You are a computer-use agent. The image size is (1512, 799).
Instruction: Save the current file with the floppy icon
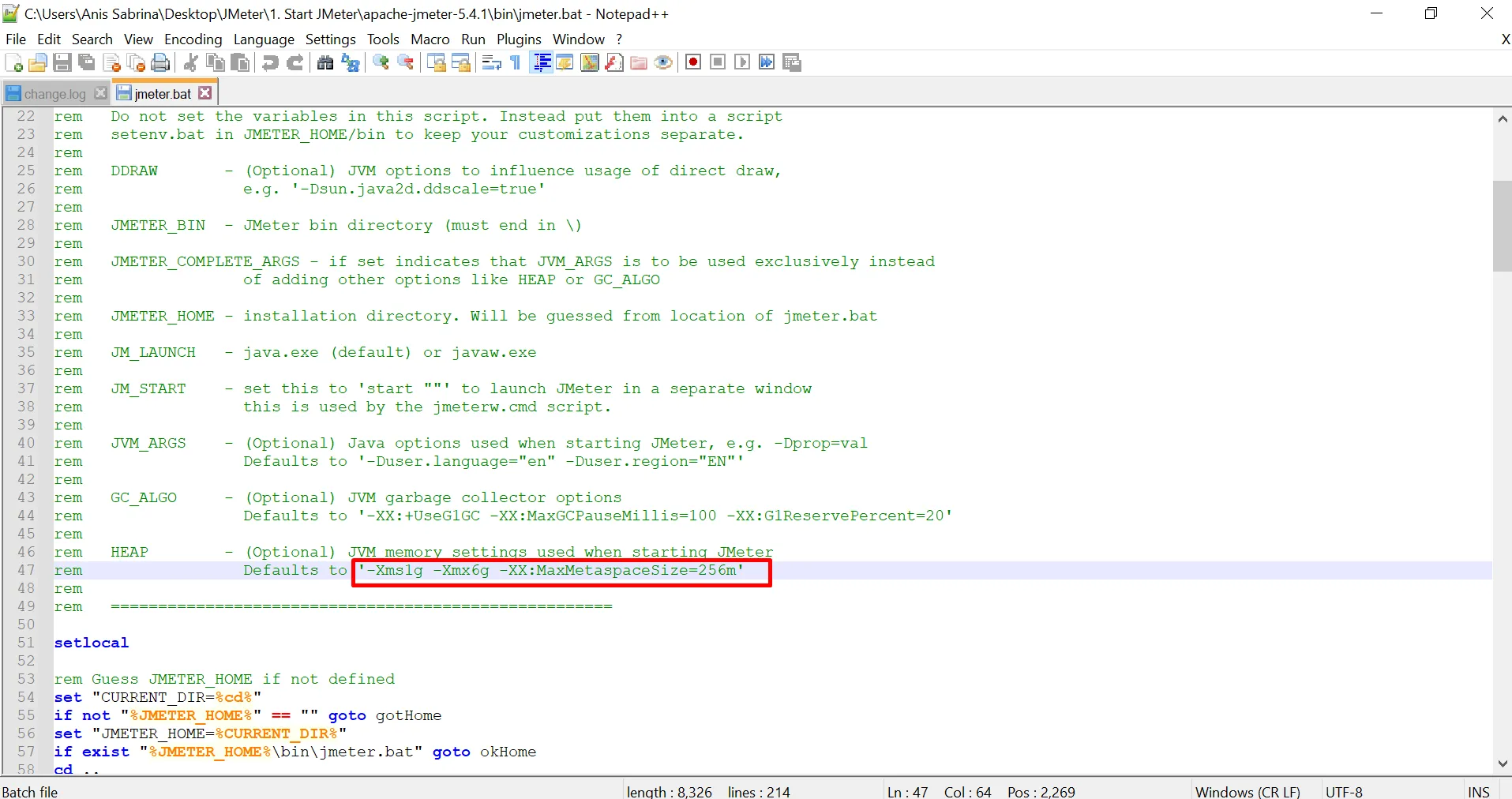pos(62,62)
